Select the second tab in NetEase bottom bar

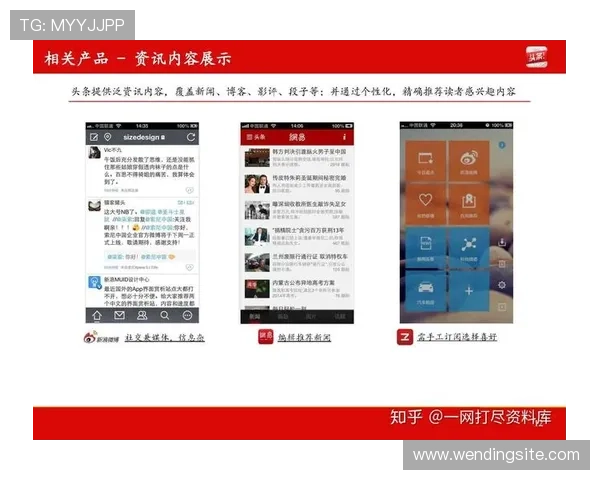[x=283, y=317]
